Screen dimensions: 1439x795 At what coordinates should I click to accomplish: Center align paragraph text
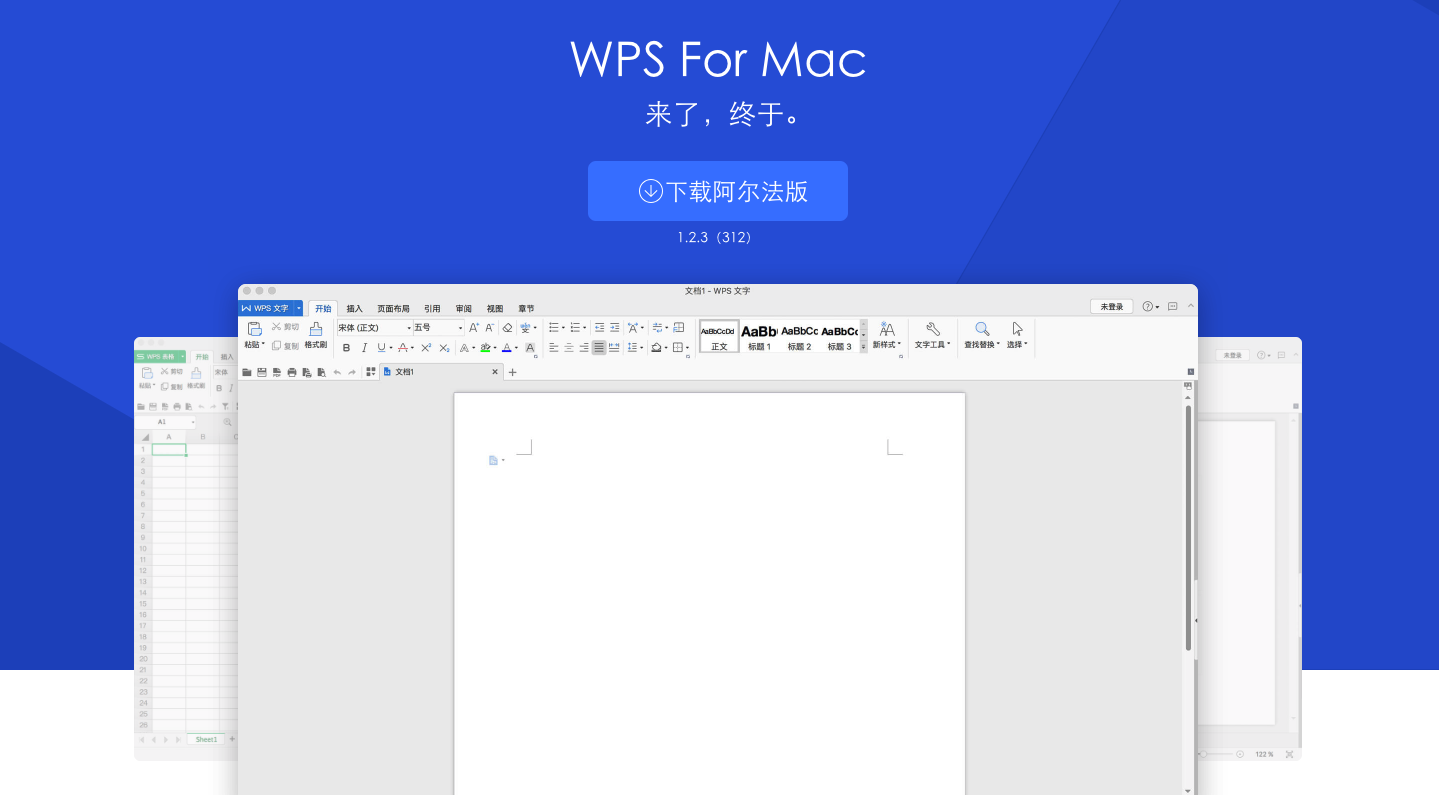[568, 347]
